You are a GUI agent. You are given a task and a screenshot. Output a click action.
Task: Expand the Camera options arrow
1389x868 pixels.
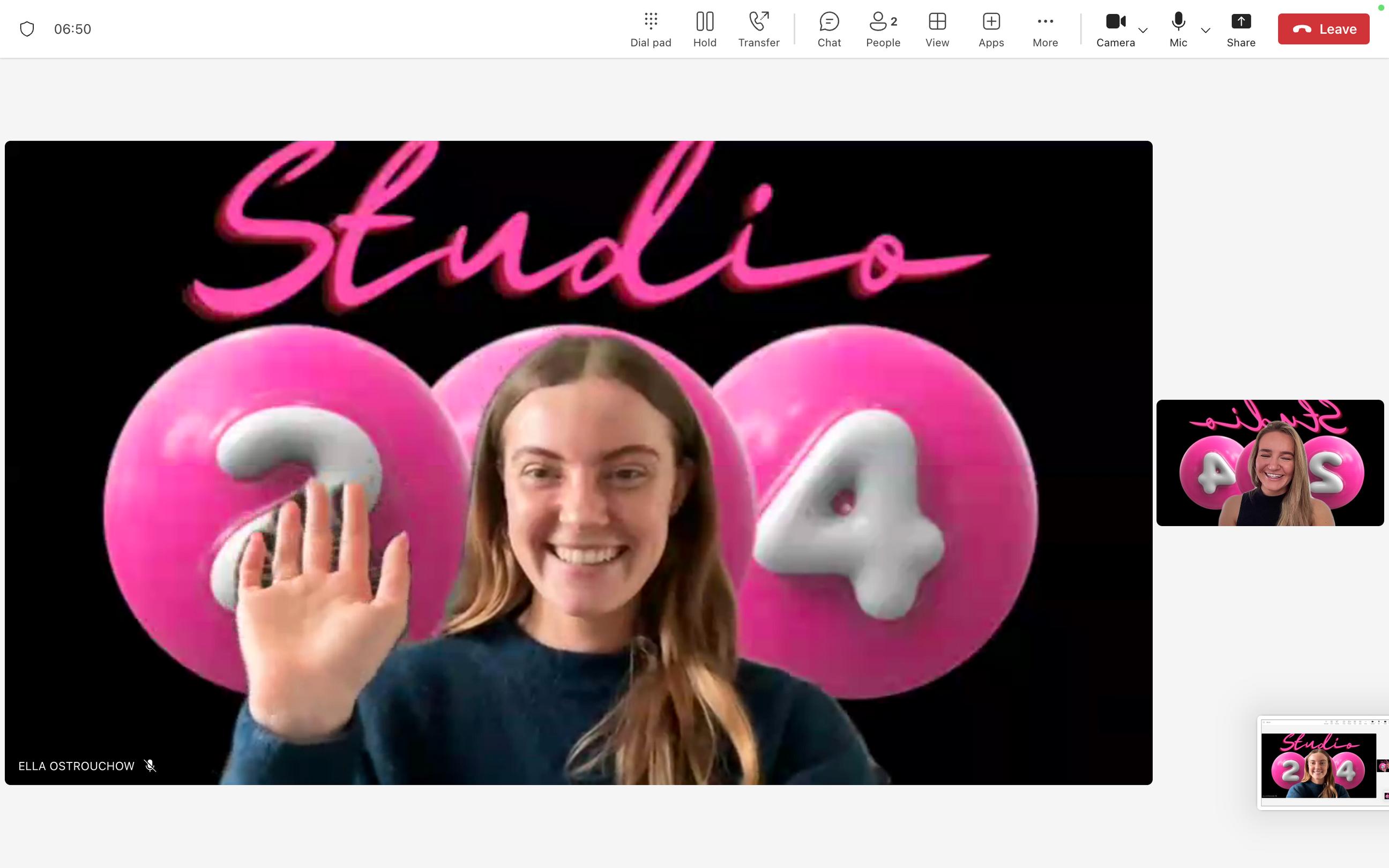point(1143,31)
